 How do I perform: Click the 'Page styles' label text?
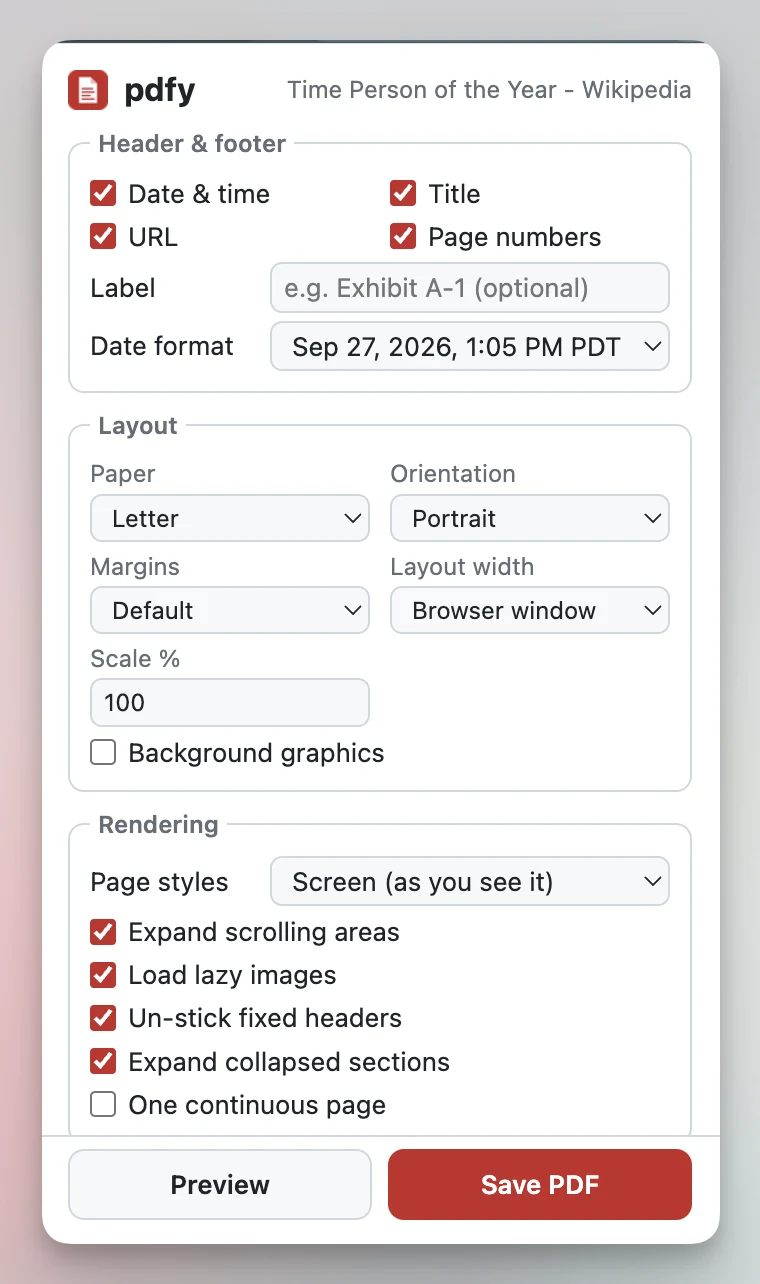(x=159, y=882)
